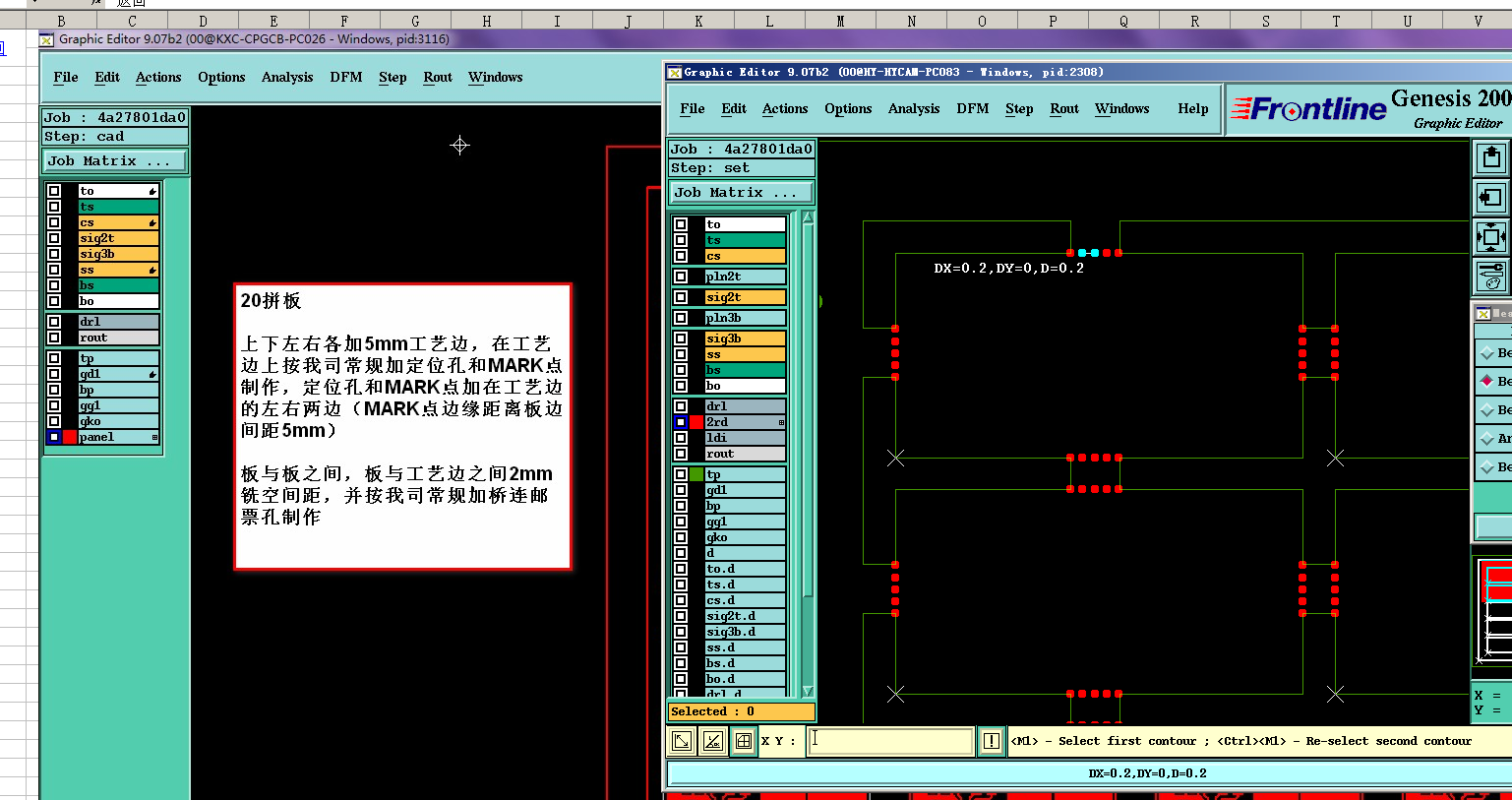
Task: Click the red swatch on the cad window panel row
Action: tap(70, 437)
